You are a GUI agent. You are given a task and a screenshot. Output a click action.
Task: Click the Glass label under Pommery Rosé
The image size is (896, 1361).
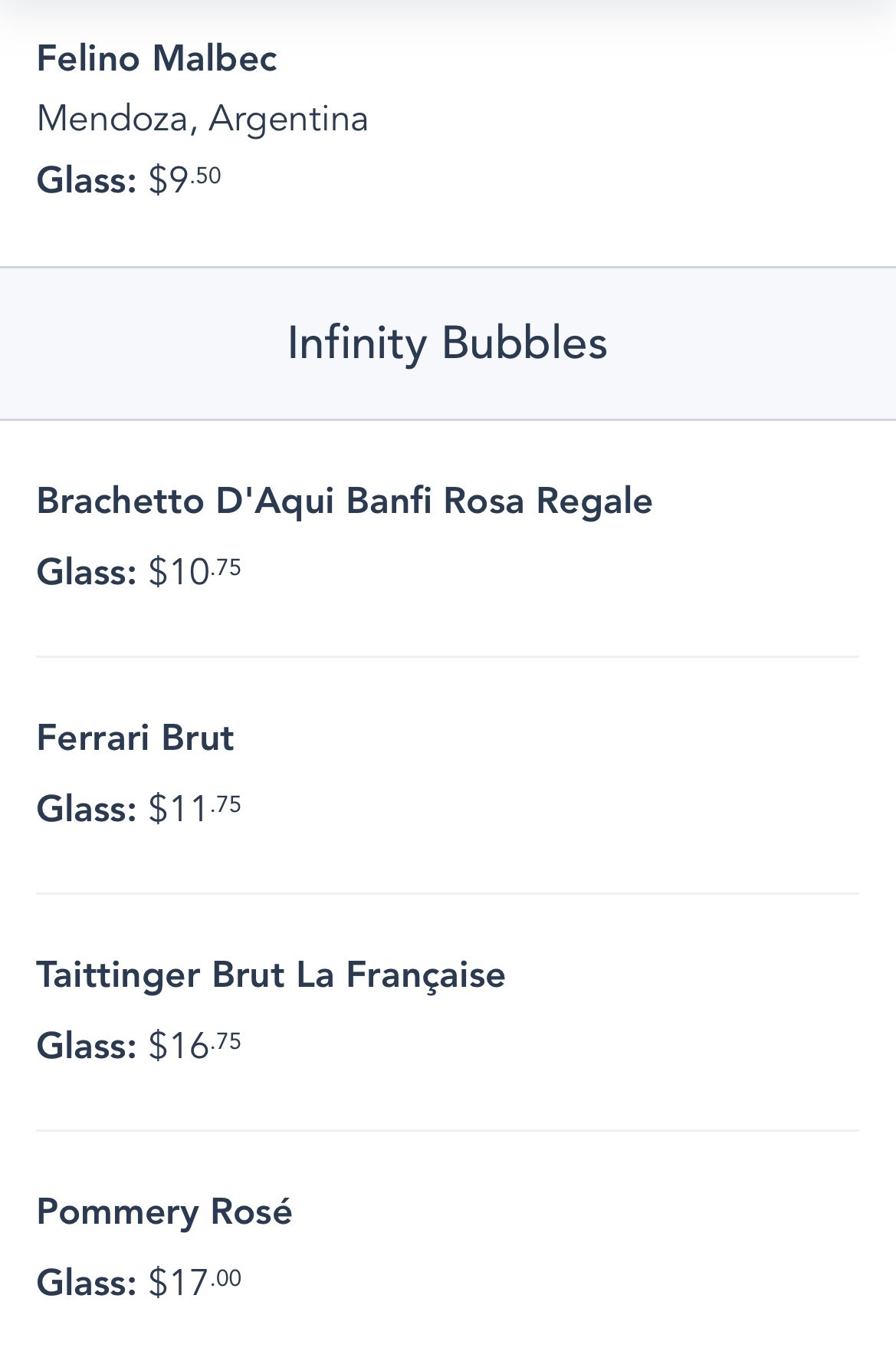tap(86, 1283)
